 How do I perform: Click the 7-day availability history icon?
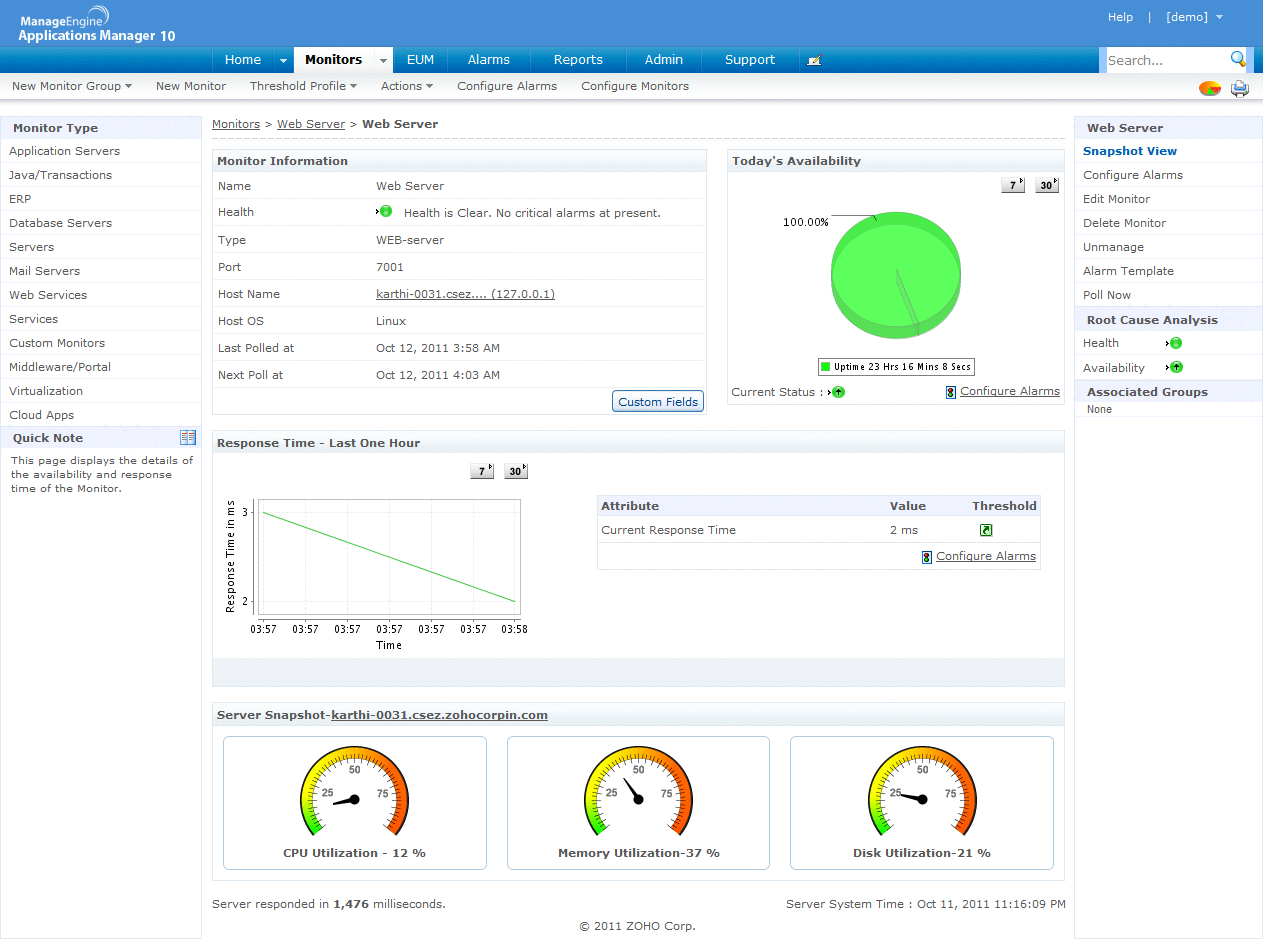point(1013,185)
